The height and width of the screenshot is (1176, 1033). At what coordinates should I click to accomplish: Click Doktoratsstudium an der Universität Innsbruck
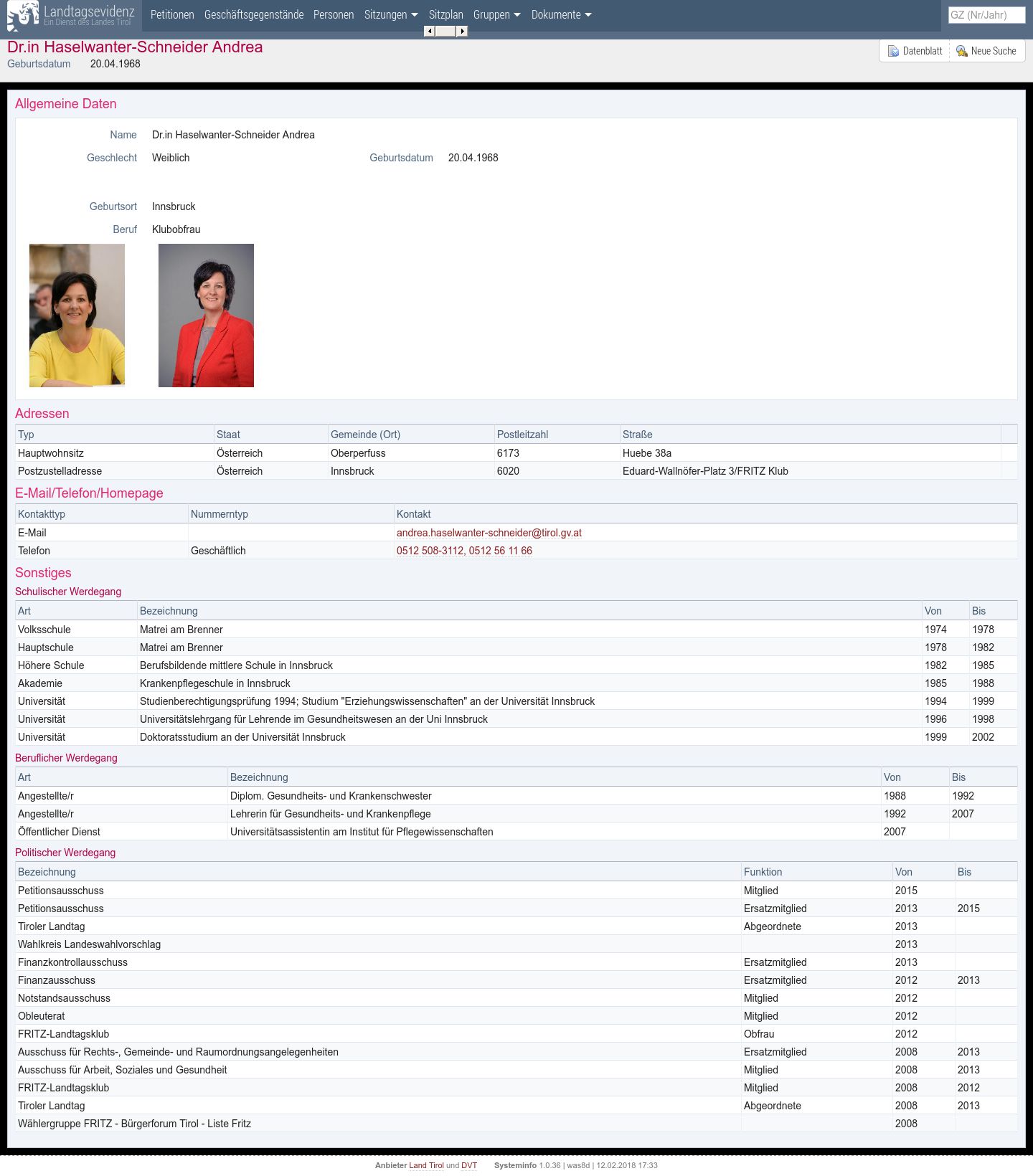(242, 737)
